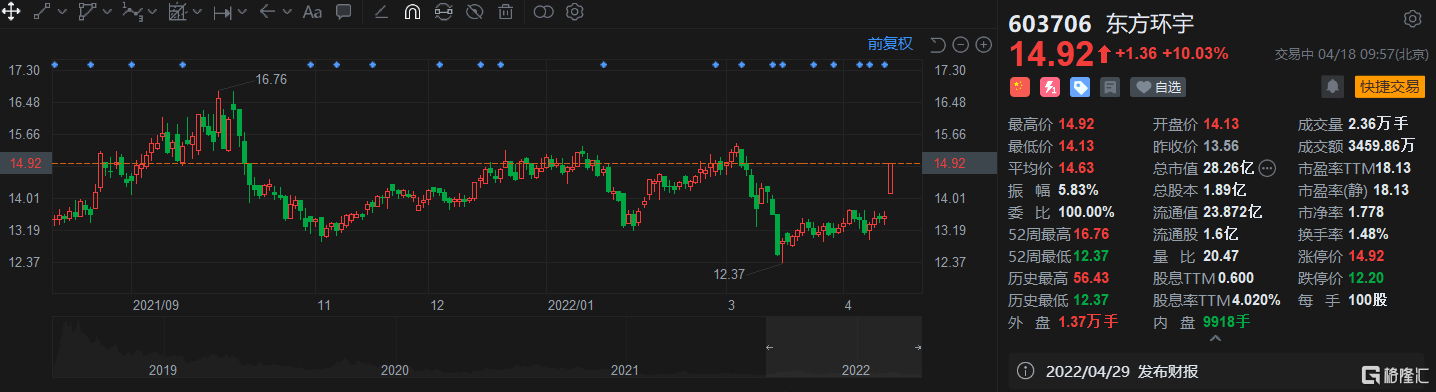
Task: Click the overlapping circles compare icon
Action: coord(543,12)
